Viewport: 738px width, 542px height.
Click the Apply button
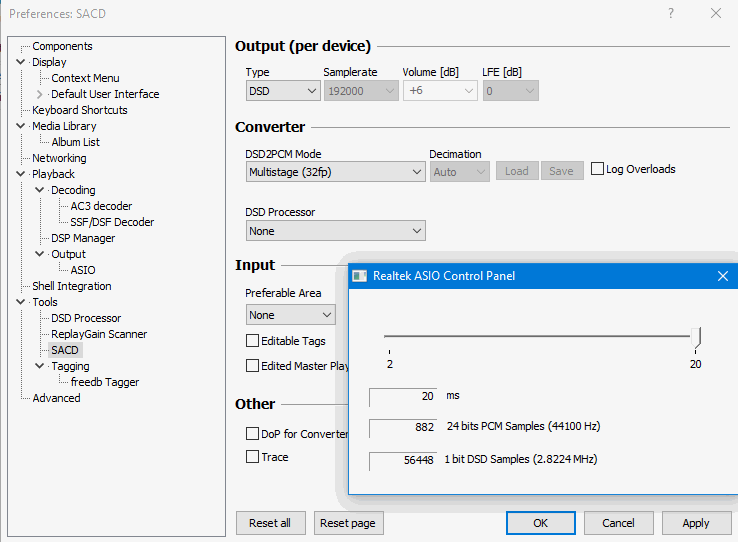696,523
